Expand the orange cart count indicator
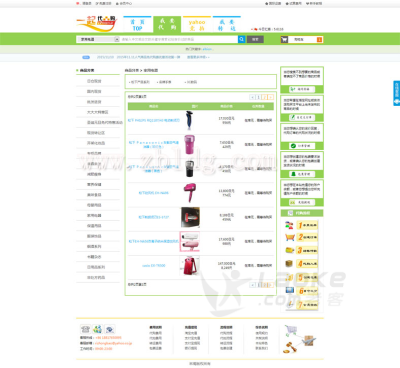Image resolution: width=400 pixels, height=368 pixels. pos(319,40)
